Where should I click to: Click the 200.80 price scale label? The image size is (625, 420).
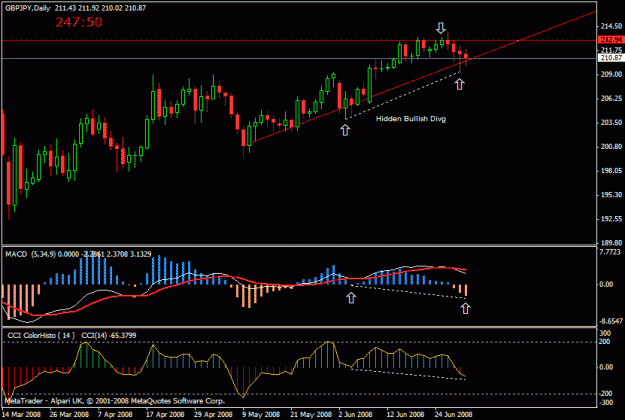click(611, 147)
